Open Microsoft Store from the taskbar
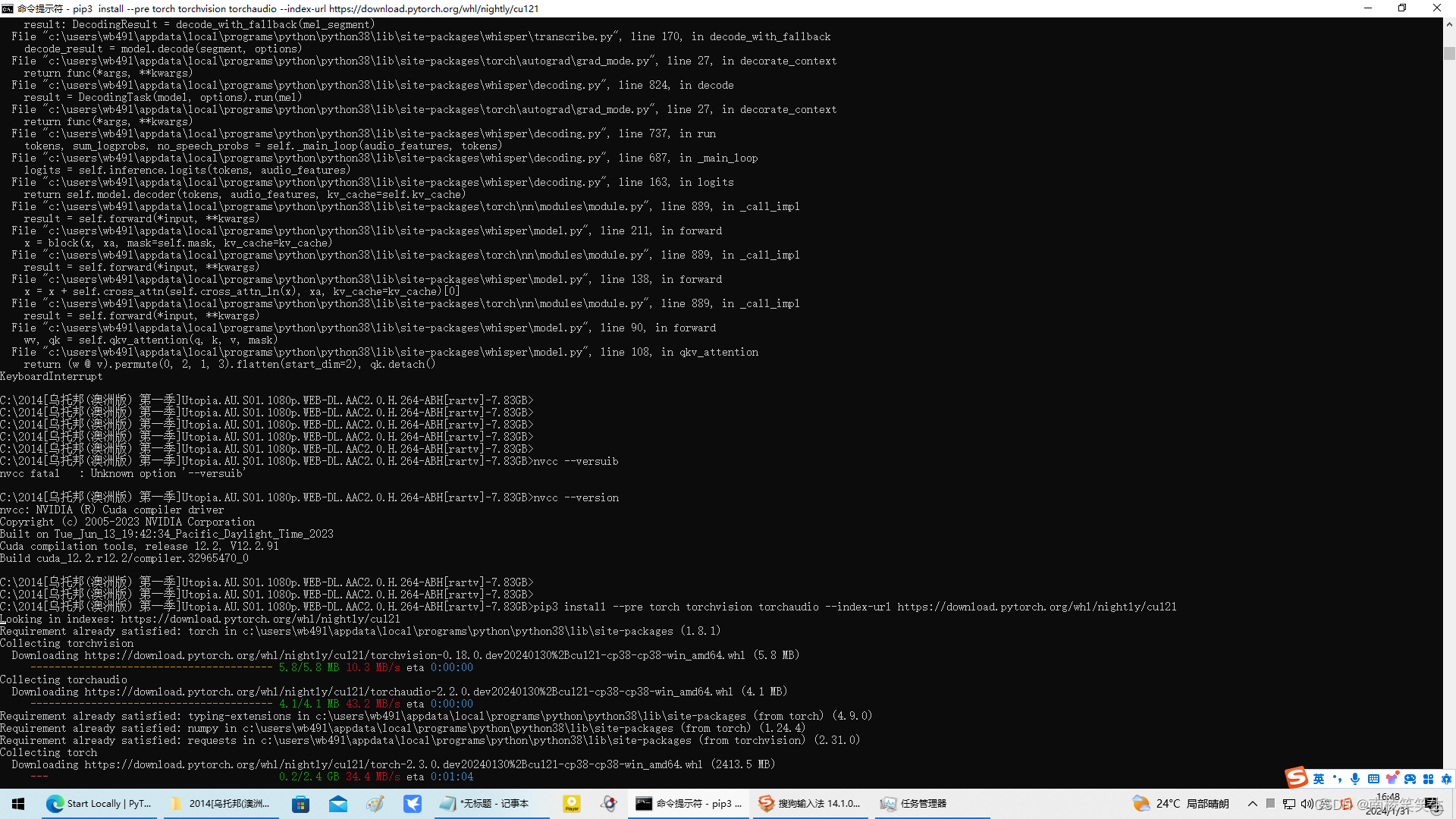The width and height of the screenshot is (1456, 819). [301, 804]
